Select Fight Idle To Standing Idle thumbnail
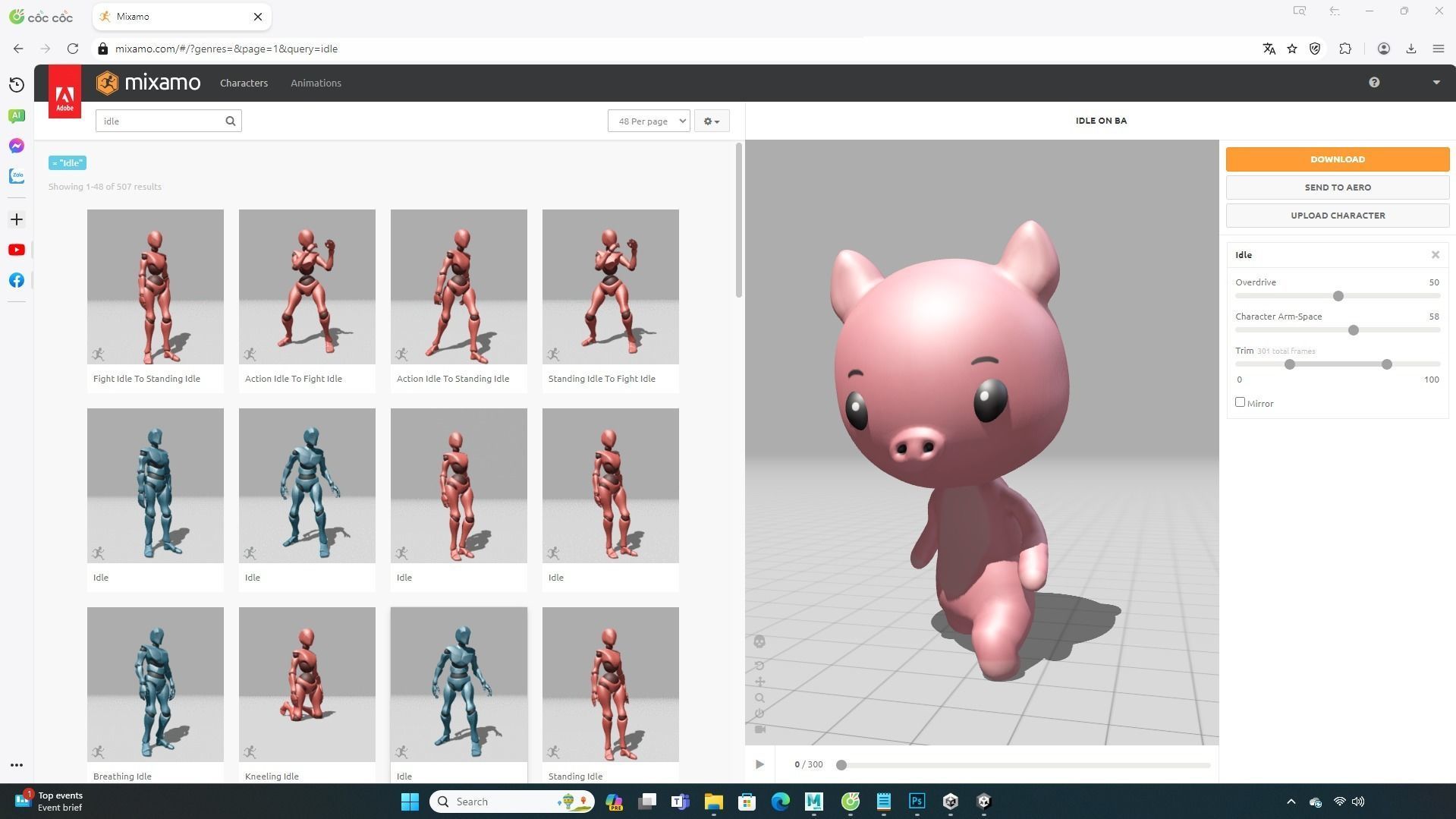Screen dimensions: 1456x819 pyautogui.click(x=156, y=287)
